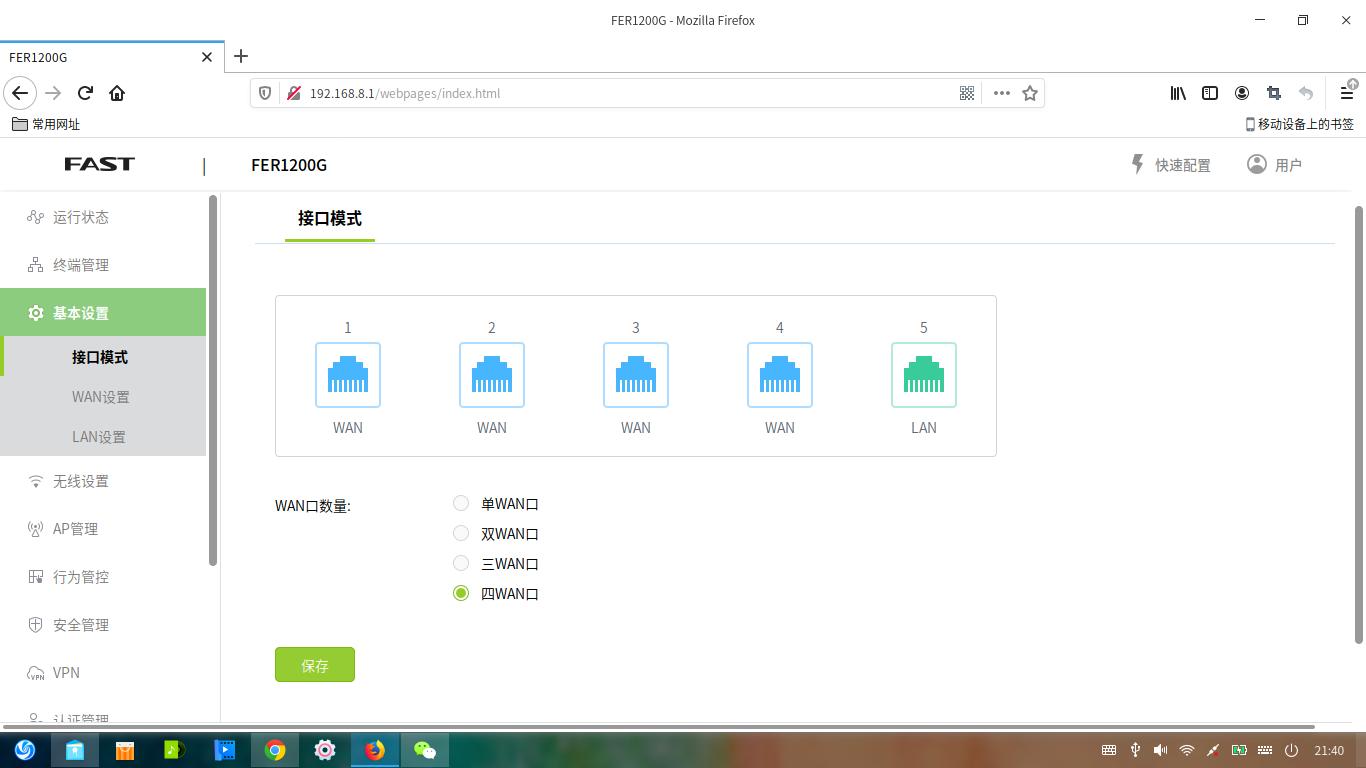Screen dimensions: 1366x768
Task: Bookmark this page with star icon
Action: click(1030, 93)
